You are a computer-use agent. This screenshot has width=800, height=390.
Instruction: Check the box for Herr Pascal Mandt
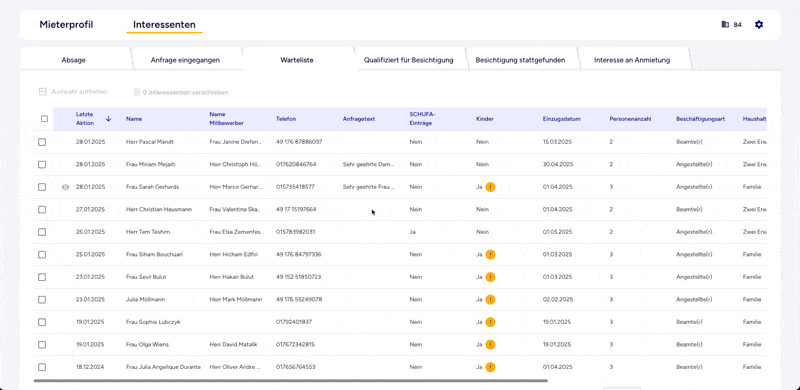42,142
